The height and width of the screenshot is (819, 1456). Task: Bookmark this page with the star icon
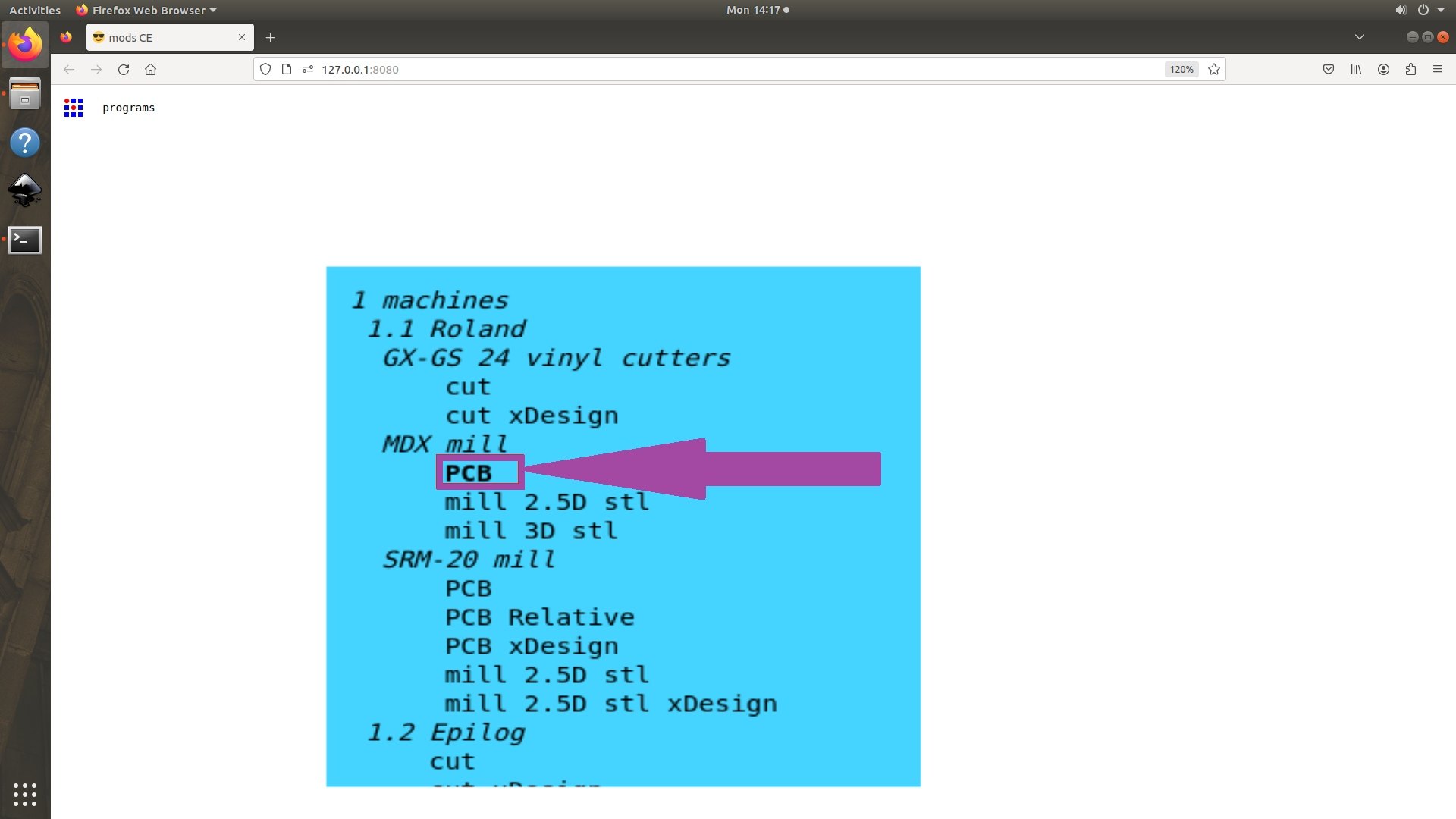pos(1214,69)
